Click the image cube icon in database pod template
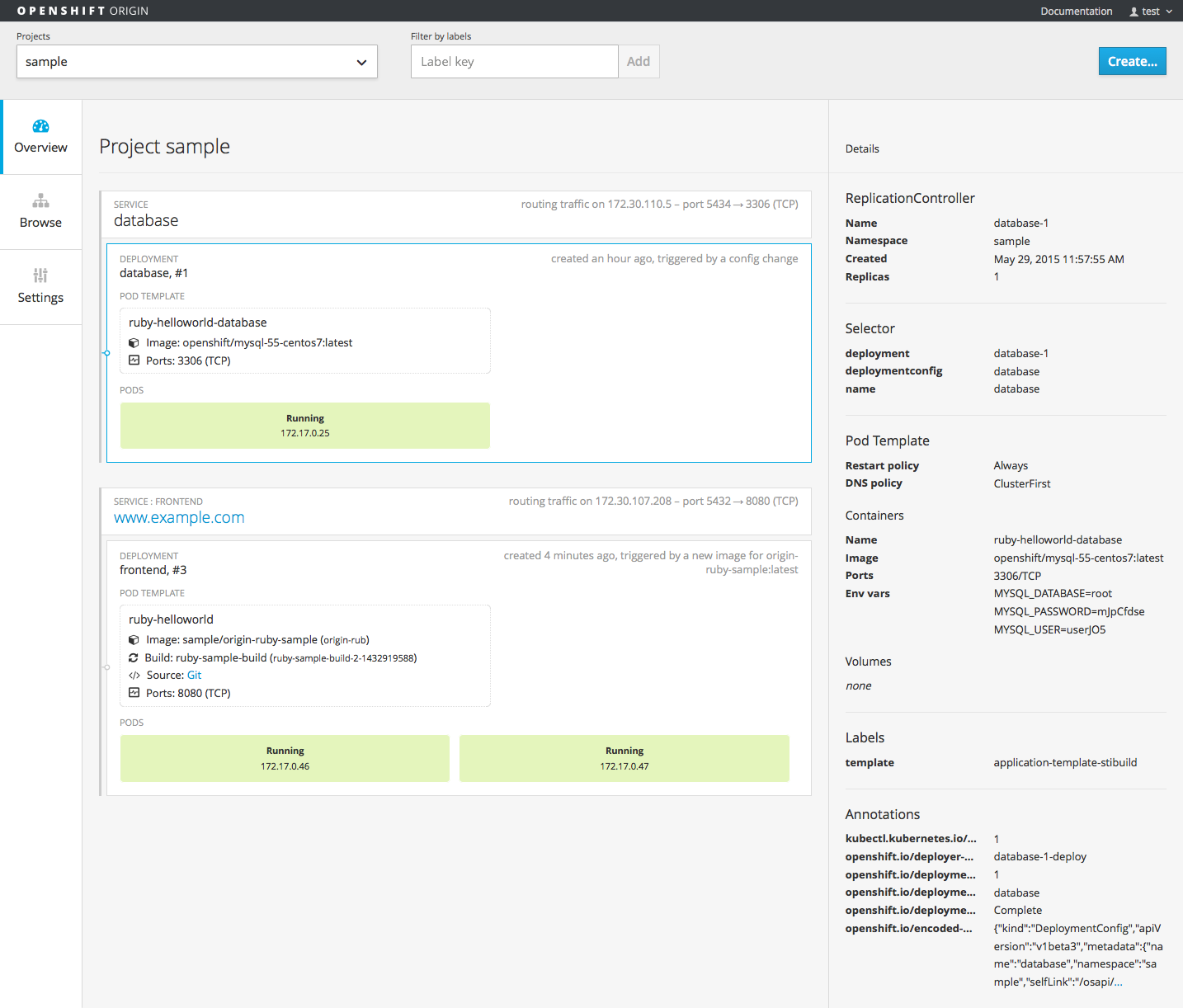1183x1008 pixels. click(x=134, y=342)
